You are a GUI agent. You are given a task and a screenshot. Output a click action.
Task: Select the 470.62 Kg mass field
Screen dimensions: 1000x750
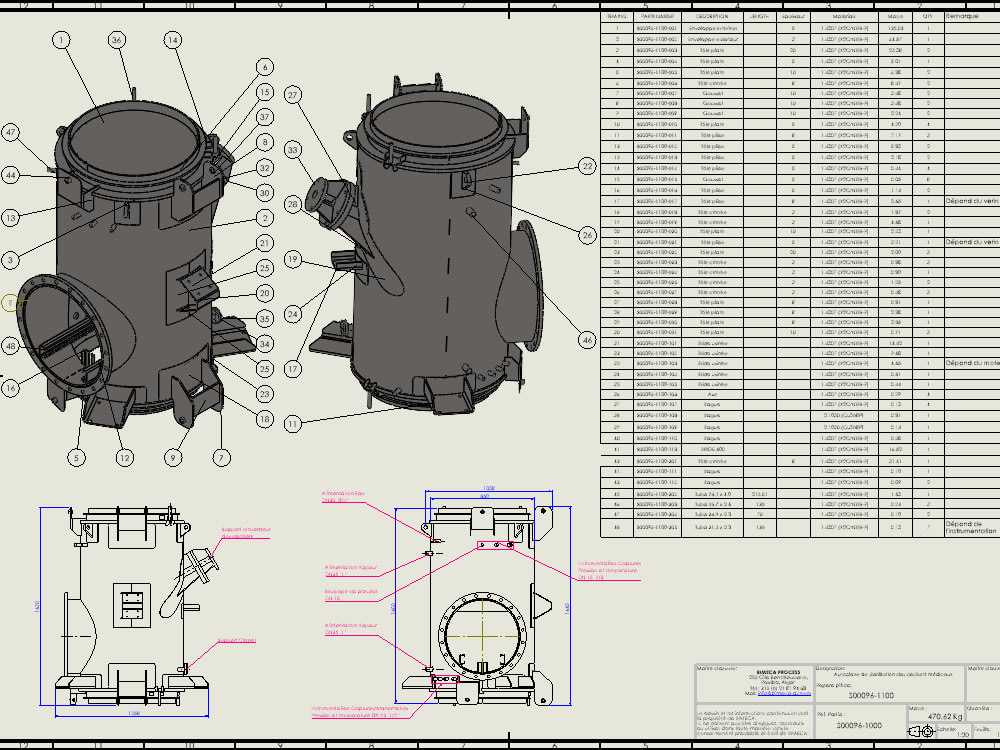[945, 716]
